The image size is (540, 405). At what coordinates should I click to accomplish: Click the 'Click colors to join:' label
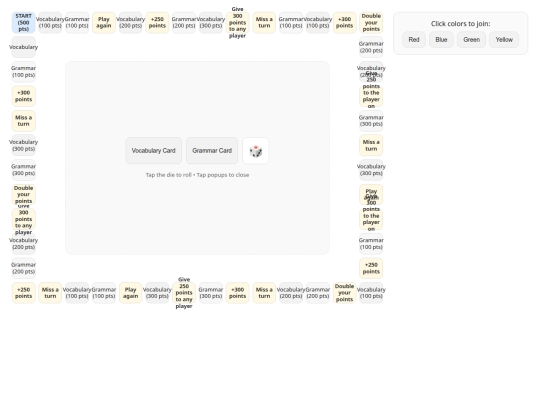coord(460,24)
